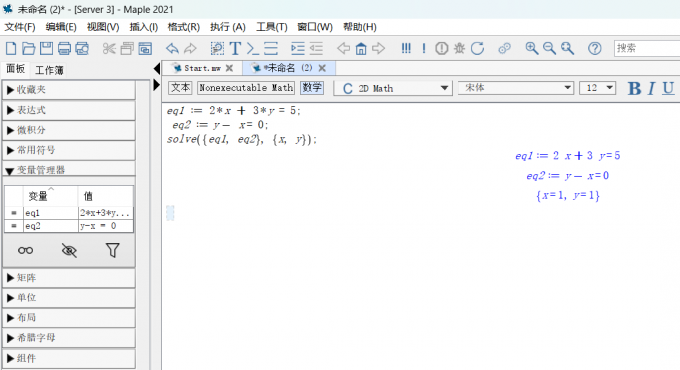Click the 搜索 search field
680x370 pixels.
[647, 48]
